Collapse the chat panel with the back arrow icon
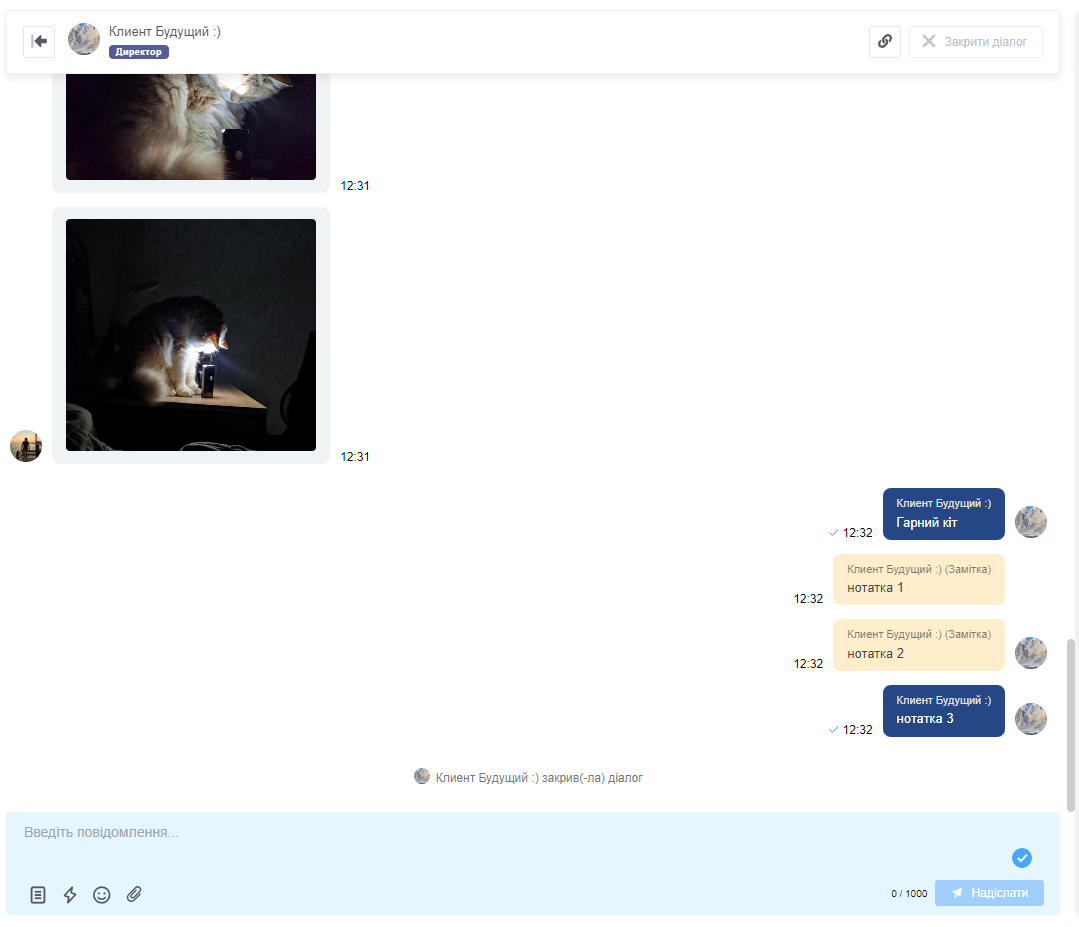Image resolution: width=1079 pixels, height=927 pixels. pos(39,41)
